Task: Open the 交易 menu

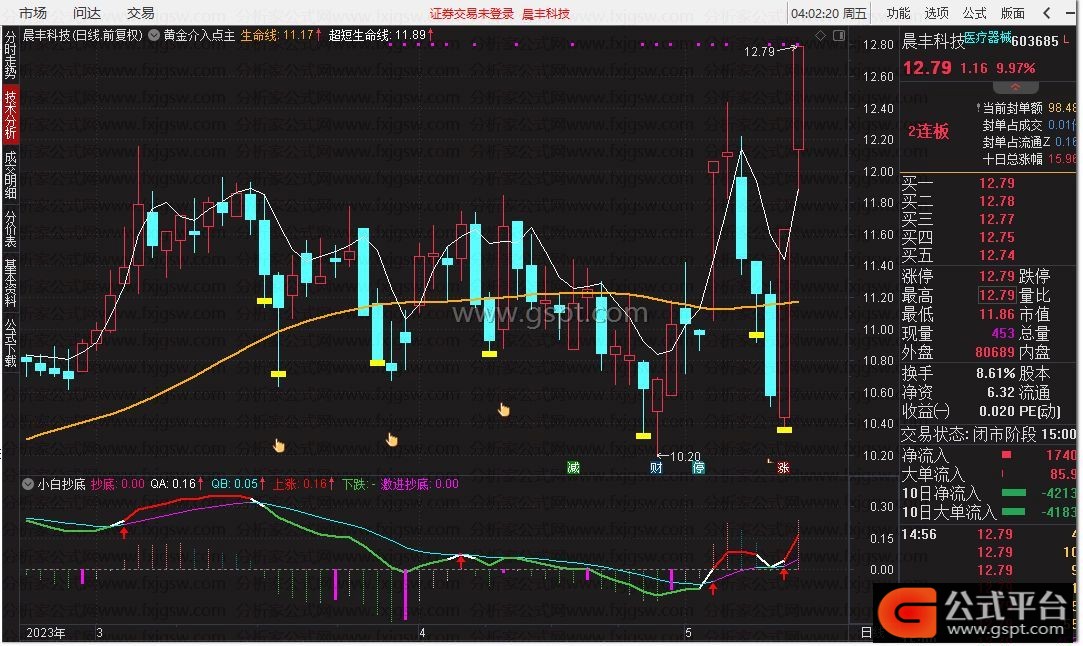Action: point(141,13)
